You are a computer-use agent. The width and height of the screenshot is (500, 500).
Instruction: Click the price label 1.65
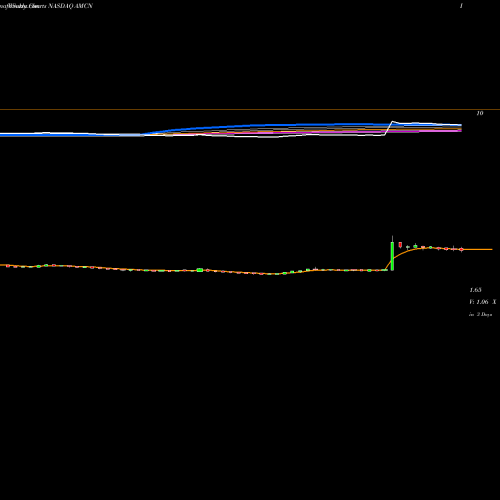coord(475,290)
